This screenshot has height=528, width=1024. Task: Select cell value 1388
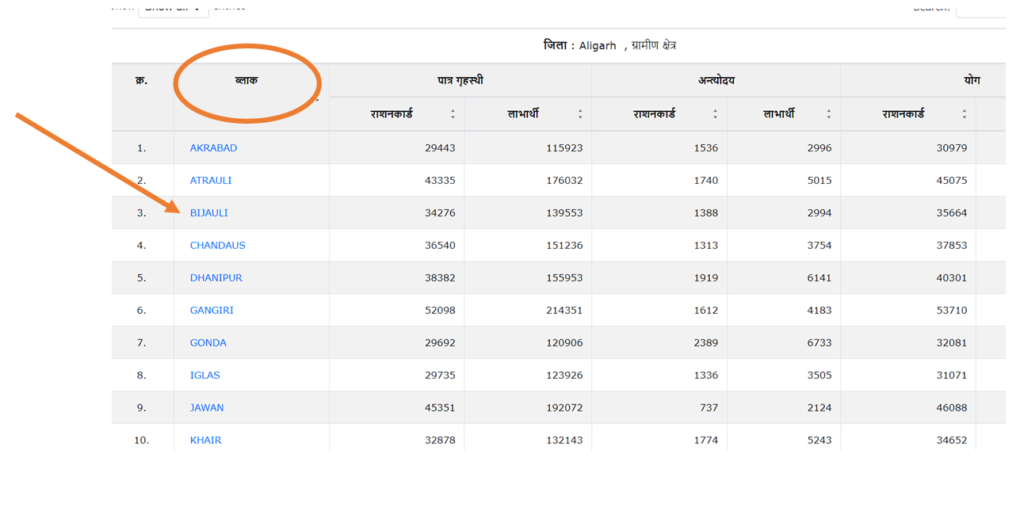[x=706, y=213]
